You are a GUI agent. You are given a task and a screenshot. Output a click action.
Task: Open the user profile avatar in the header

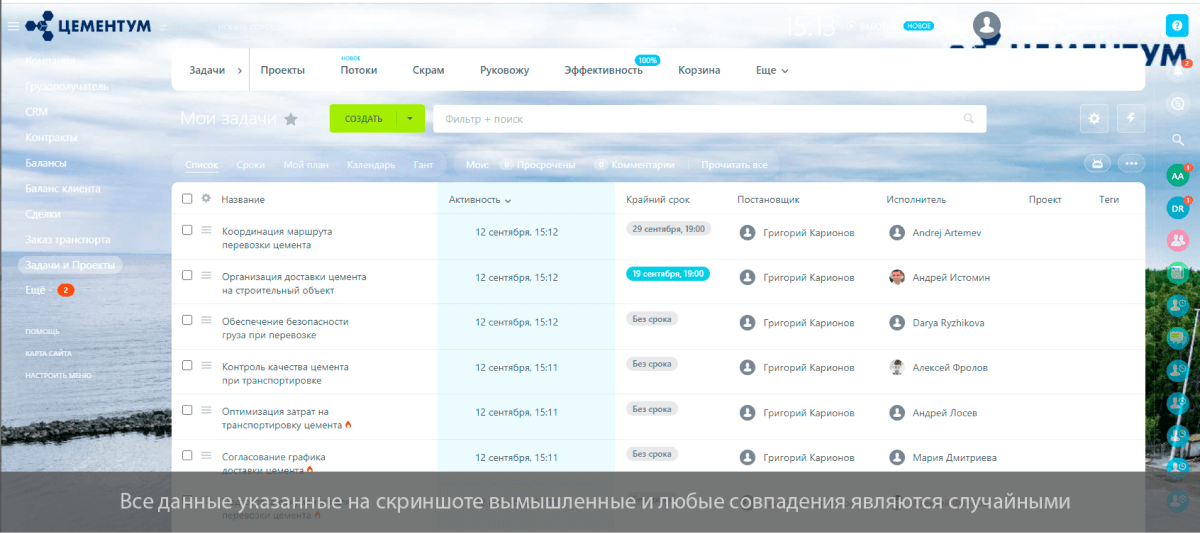[987, 25]
